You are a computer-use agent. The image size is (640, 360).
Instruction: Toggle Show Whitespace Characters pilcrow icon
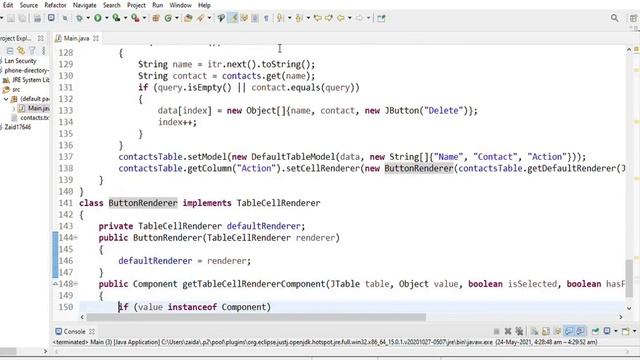(x=266, y=18)
